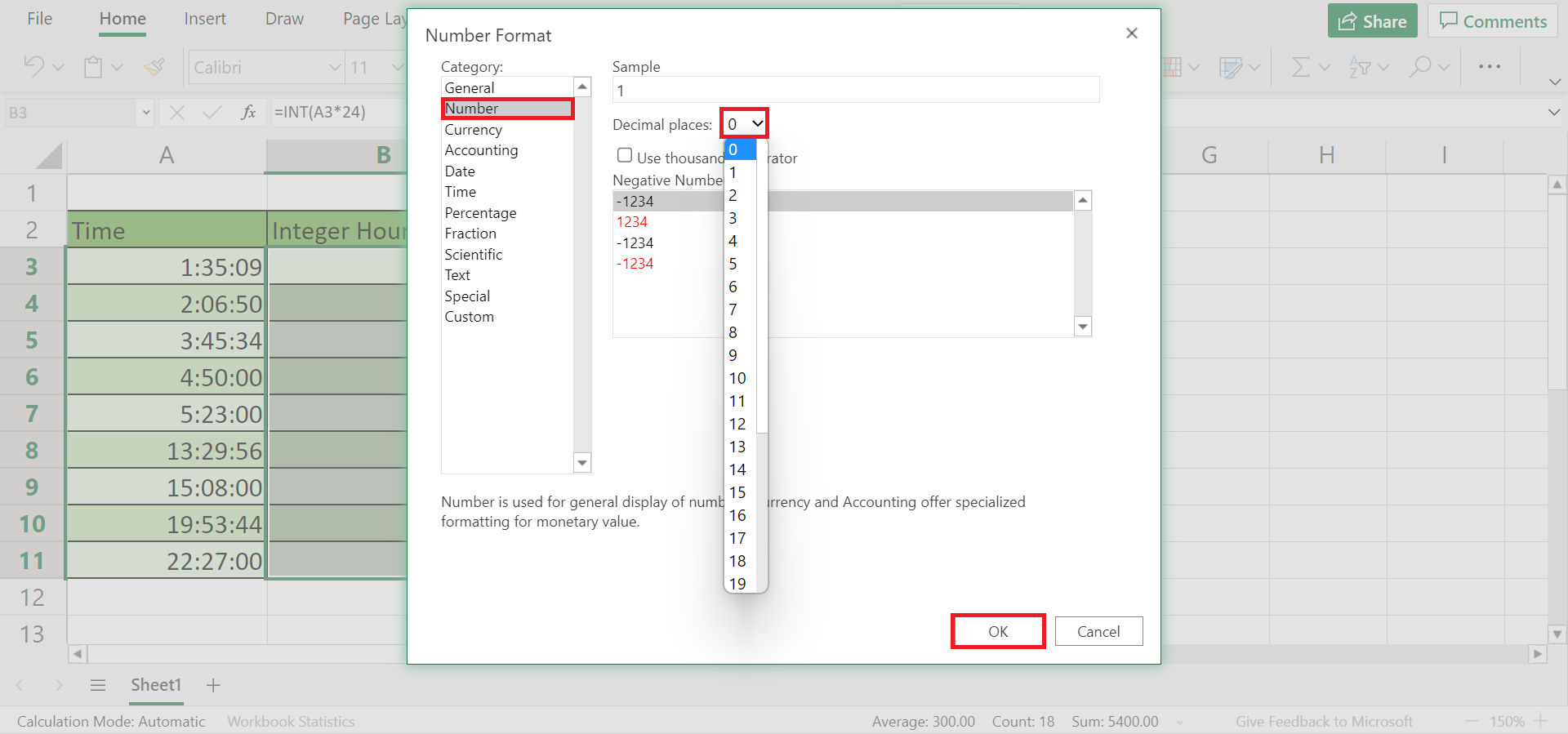Enable the Use thousands separator checkbox
1568x734 pixels.
625,156
